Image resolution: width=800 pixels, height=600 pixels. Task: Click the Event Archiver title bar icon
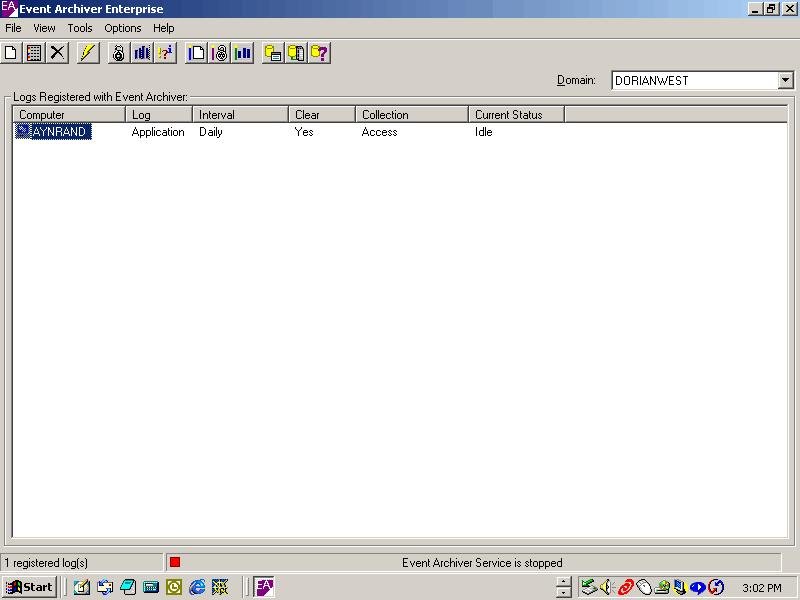point(9,9)
